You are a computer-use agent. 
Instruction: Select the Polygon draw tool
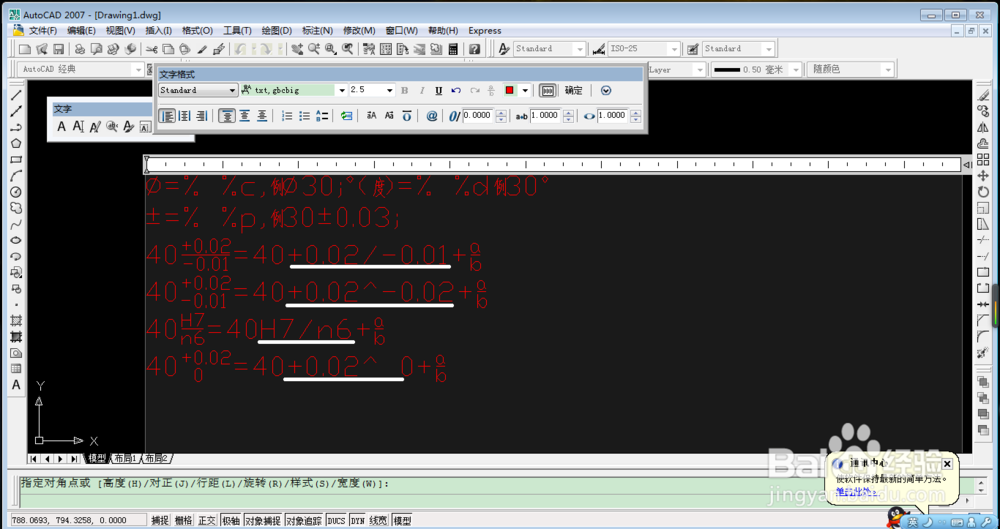17,144
